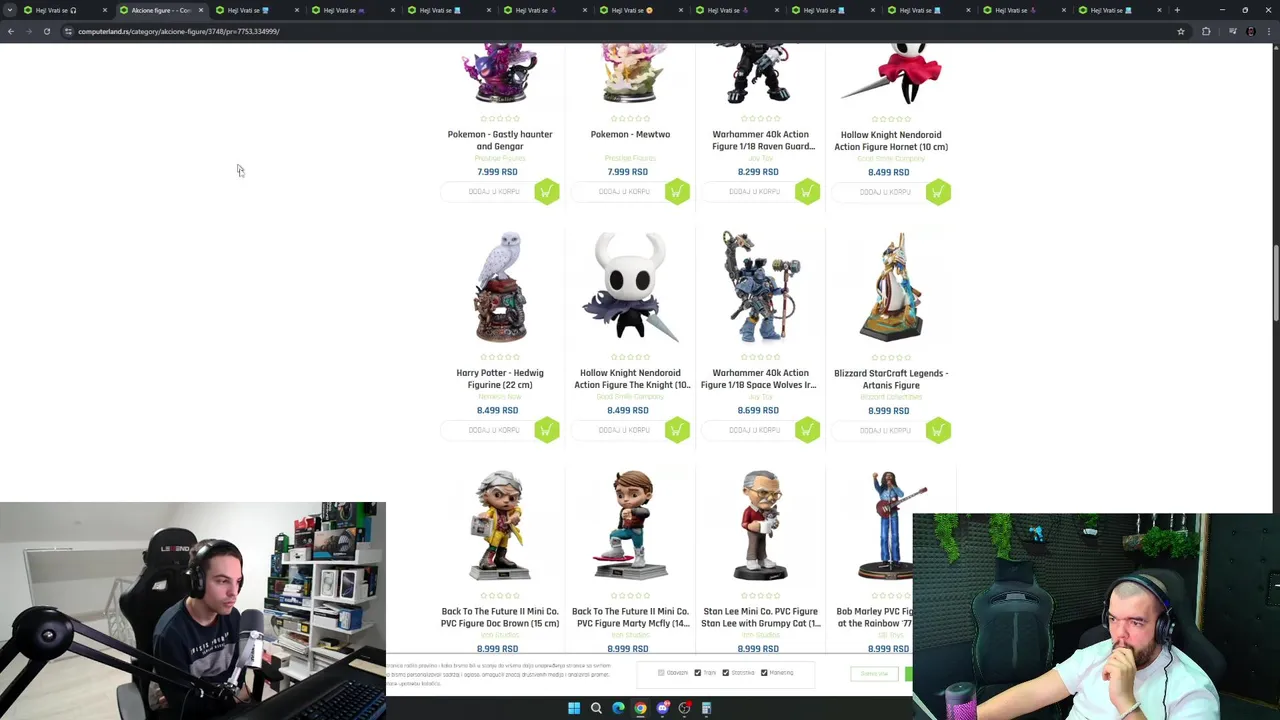Open the Chrome profile avatar
The height and width of the screenshot is (720, 1280).
(x=1250, y=31)
